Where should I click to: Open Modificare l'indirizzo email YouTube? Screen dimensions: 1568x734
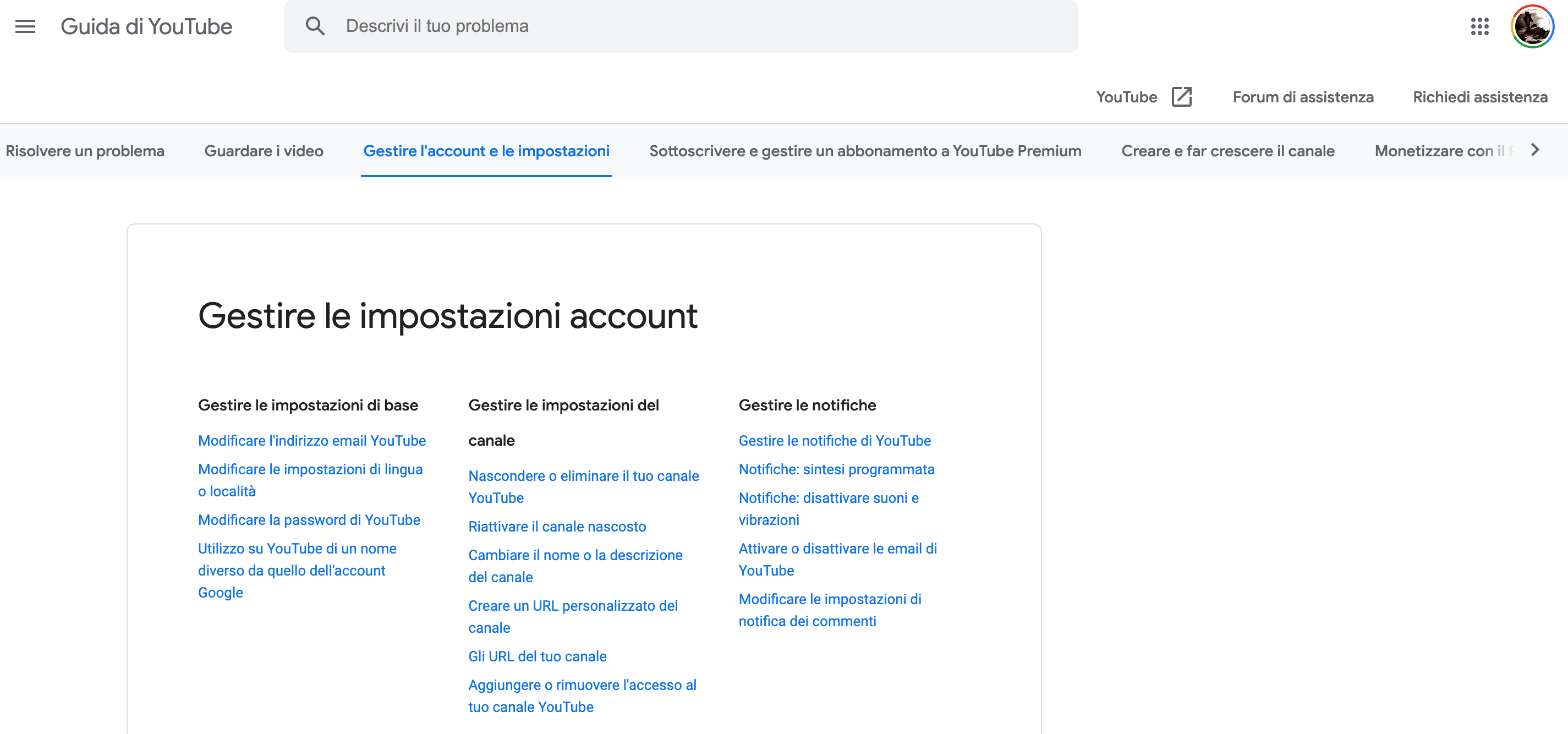point(311,441)
